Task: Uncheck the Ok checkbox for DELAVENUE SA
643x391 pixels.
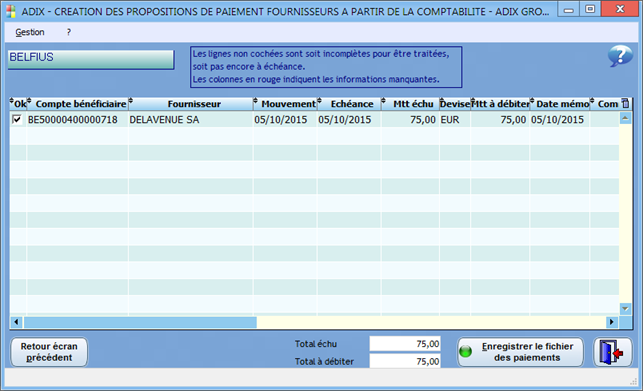Action: 17,119
